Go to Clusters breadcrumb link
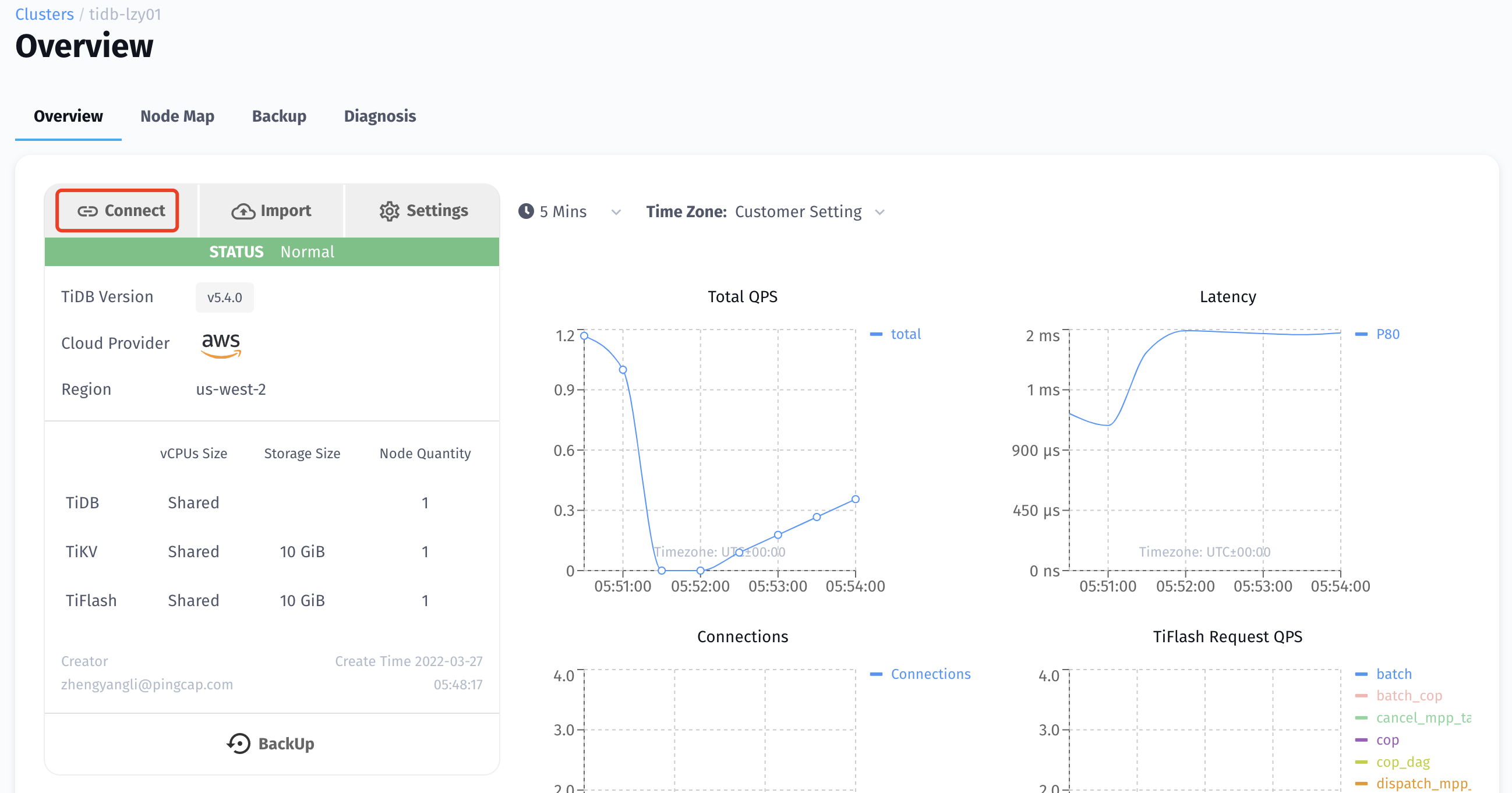 [45, 14]
